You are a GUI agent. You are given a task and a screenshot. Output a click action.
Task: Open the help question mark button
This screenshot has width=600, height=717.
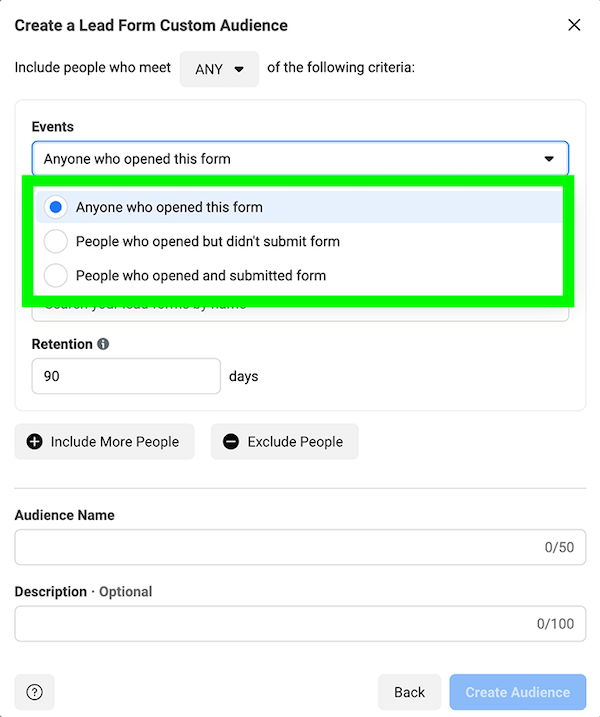coord(35,692)
